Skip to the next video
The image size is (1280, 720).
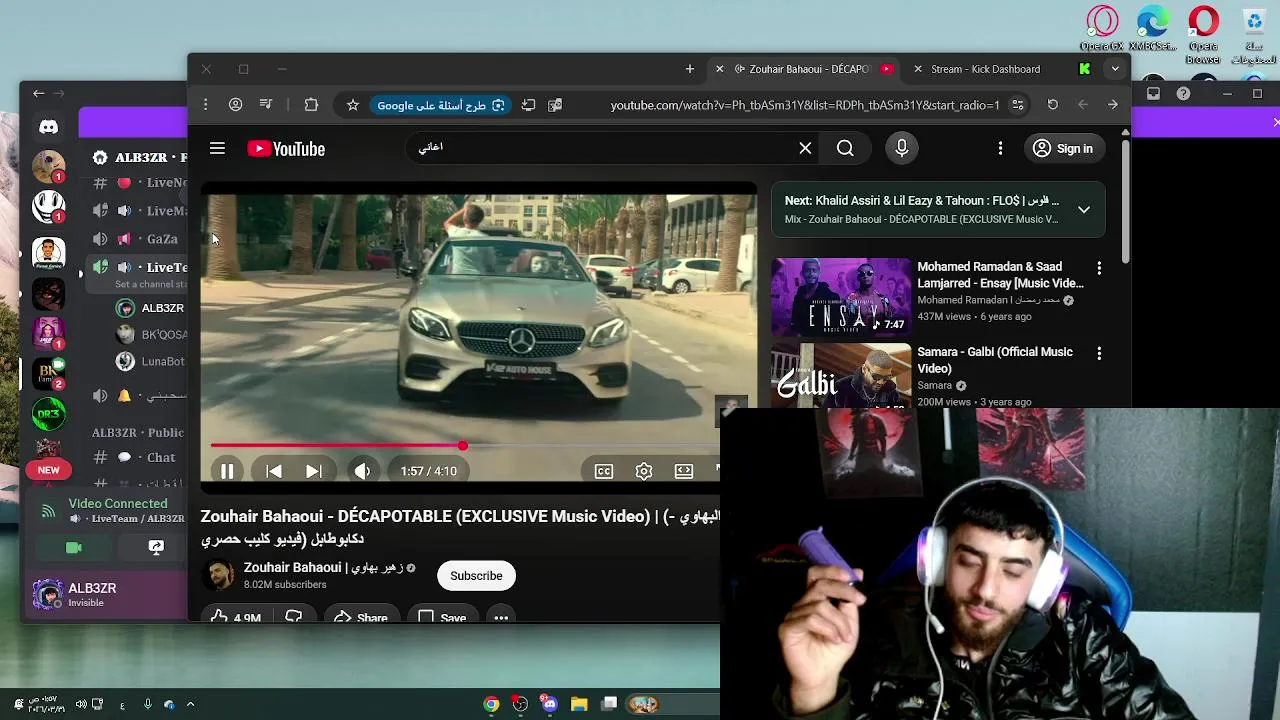click(x=313, y=471)
